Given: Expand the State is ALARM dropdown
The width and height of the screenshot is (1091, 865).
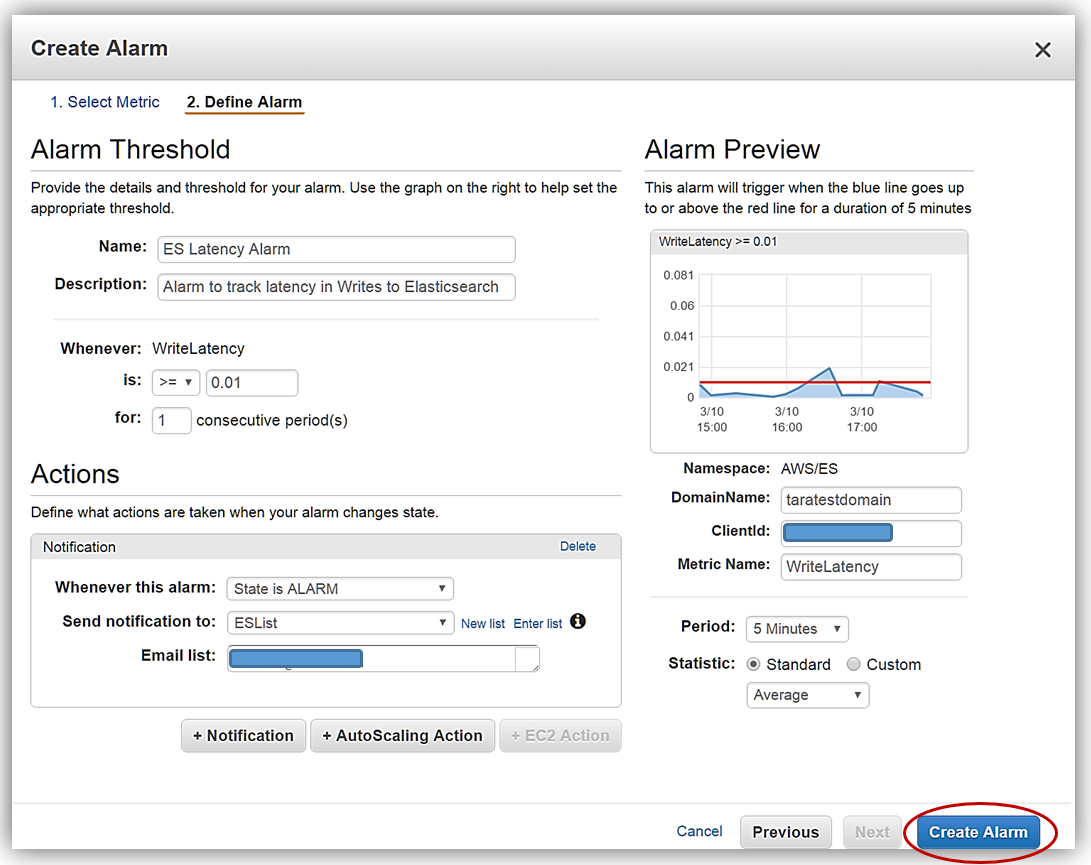Looking at the screenshot, I should pos(340,589).
